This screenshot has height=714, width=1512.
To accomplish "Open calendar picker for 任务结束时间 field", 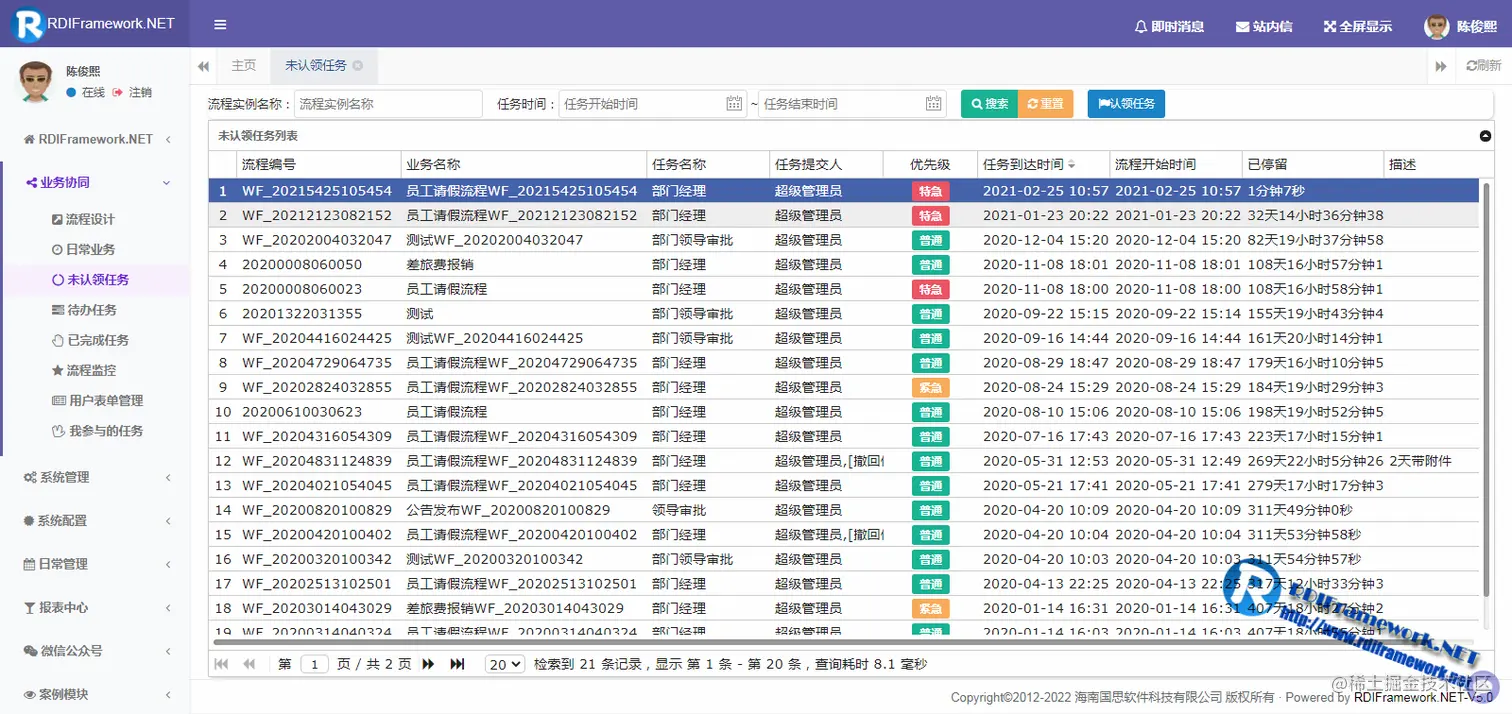I will [x=933, y=103].
